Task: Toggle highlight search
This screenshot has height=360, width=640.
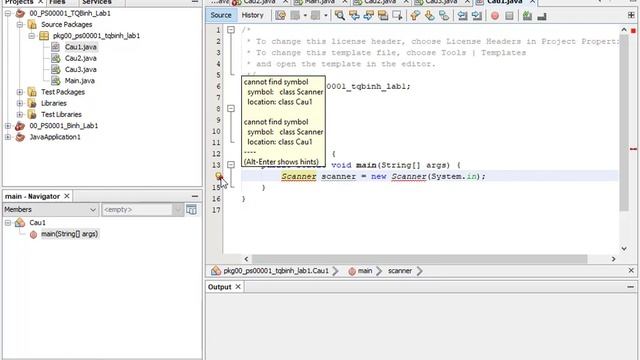Action: coord(382,16)
